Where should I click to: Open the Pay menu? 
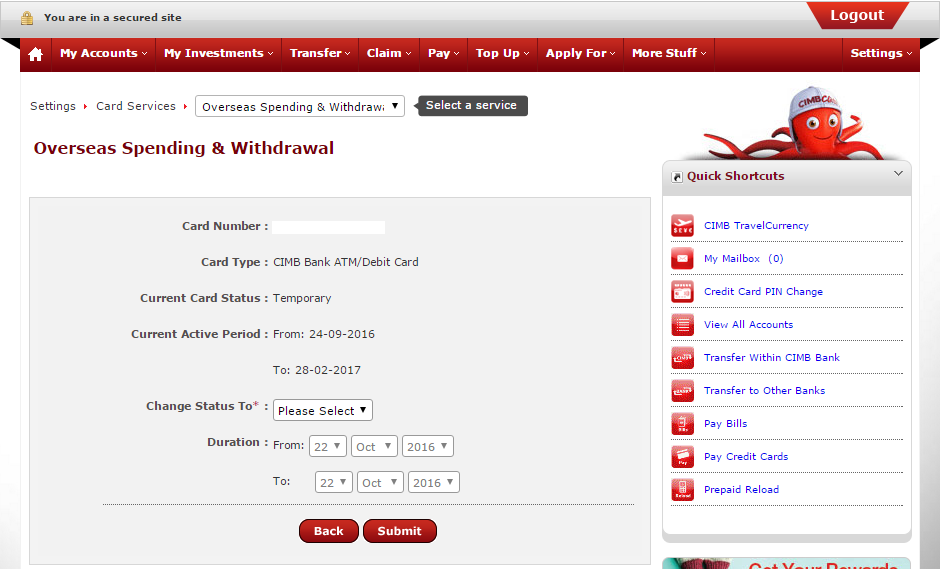click(444, 53)
